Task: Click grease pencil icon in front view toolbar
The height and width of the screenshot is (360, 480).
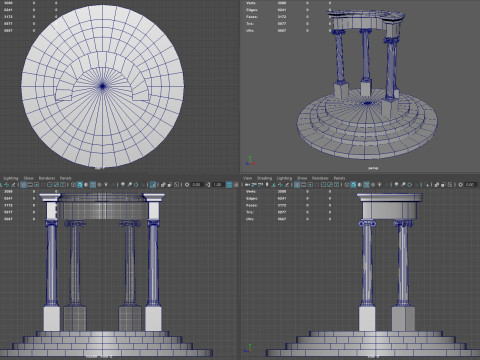Action: [x=13, y=185]
